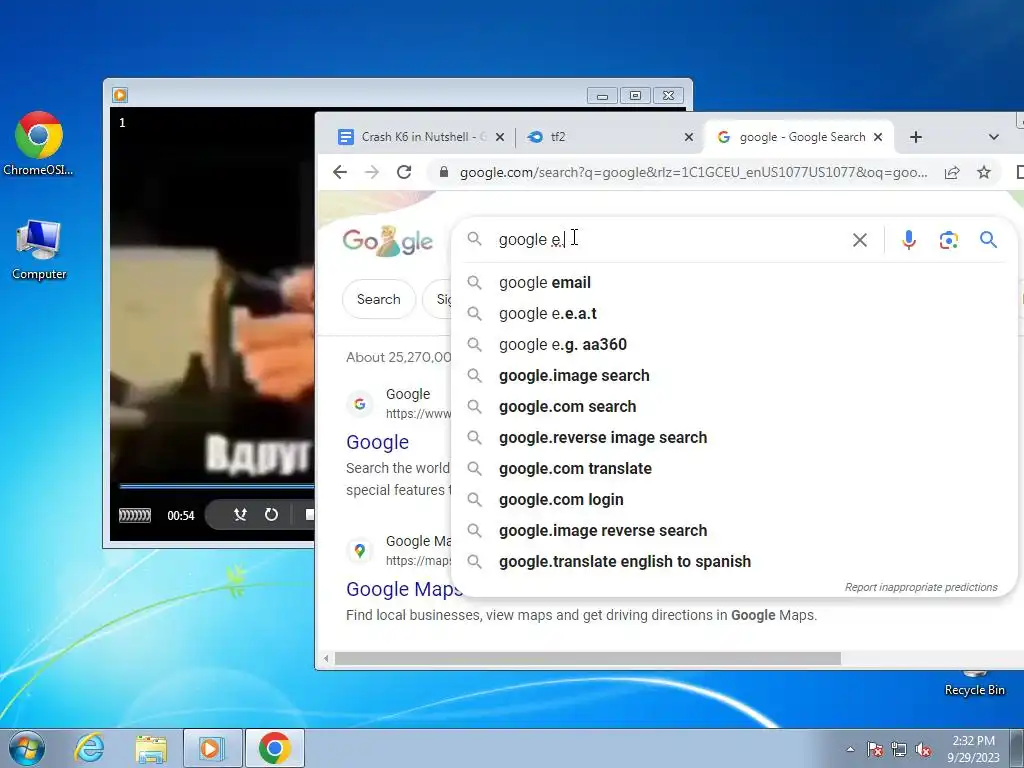
Task: Share this page from the address bar
Action: tap(952, 172)
